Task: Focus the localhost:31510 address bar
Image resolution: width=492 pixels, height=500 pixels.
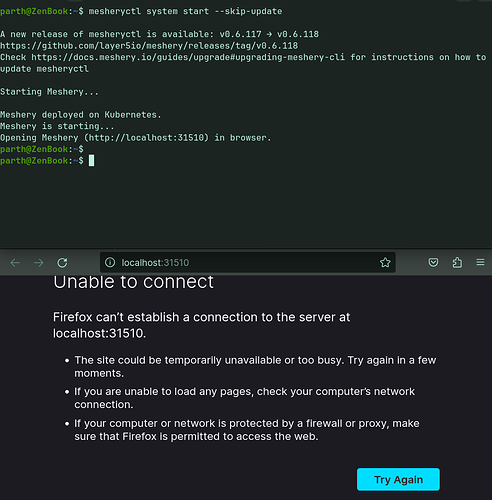Action: pyautogui.click(x=248, y=263)
